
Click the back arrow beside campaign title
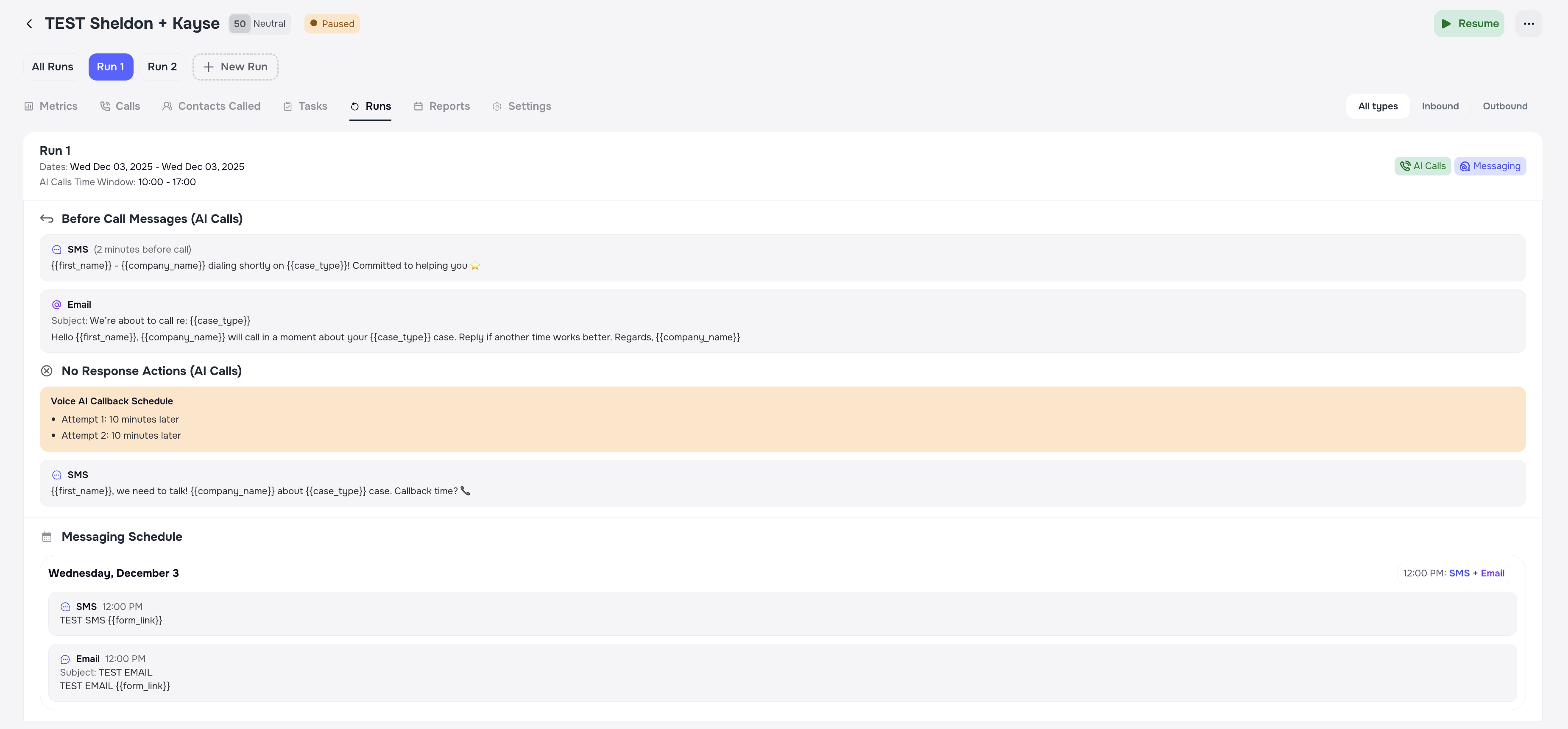coord(29,24)
